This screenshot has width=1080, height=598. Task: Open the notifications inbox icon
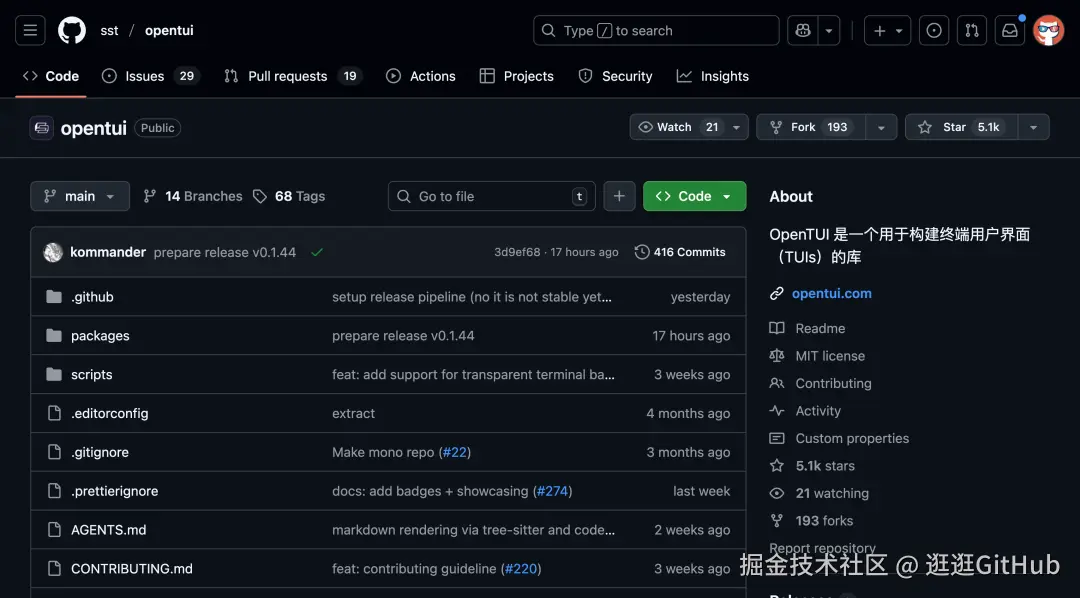(x=1010, y=31)
